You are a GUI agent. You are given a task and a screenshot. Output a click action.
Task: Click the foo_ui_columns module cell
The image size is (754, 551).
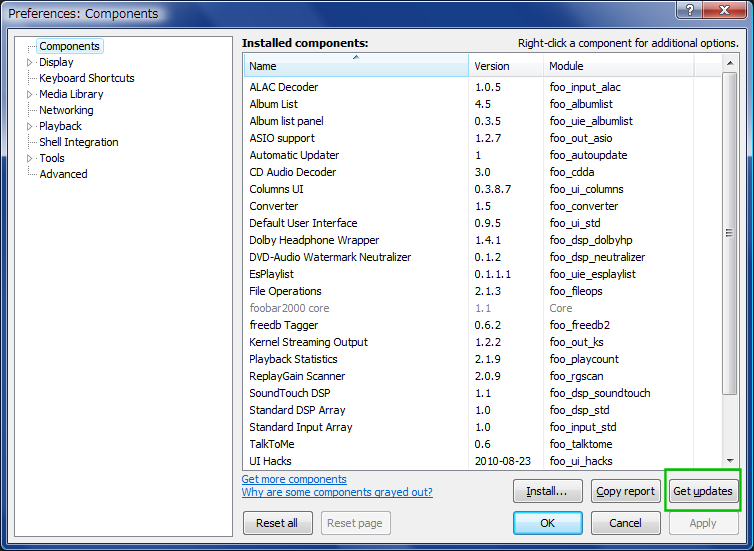(x=587, y=189)
